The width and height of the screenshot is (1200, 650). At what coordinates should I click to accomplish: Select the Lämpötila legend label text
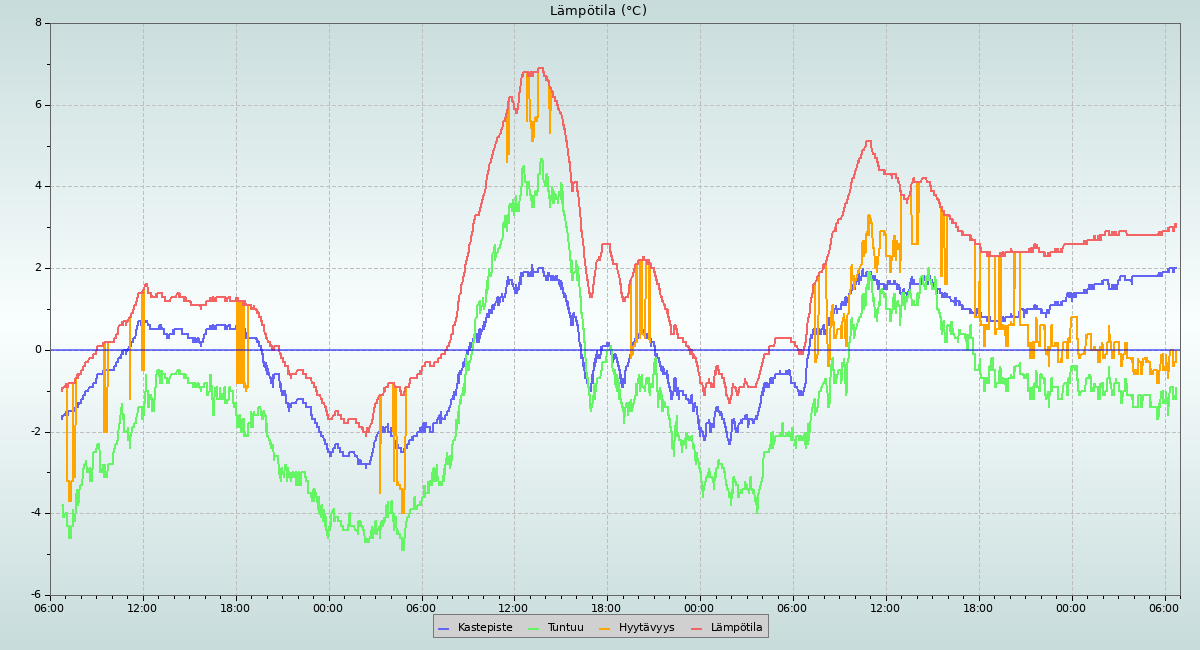[x=736, y=628]
